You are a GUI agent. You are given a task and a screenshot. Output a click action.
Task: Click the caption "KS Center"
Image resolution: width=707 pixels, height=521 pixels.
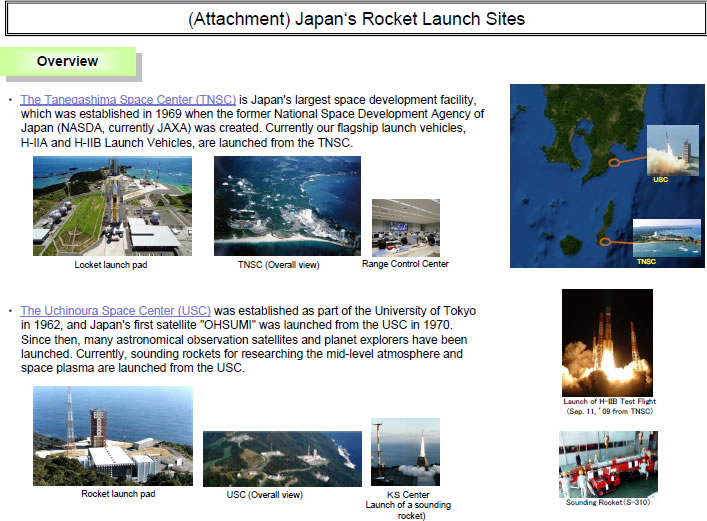pyautogui.click(x=408, y=495)
